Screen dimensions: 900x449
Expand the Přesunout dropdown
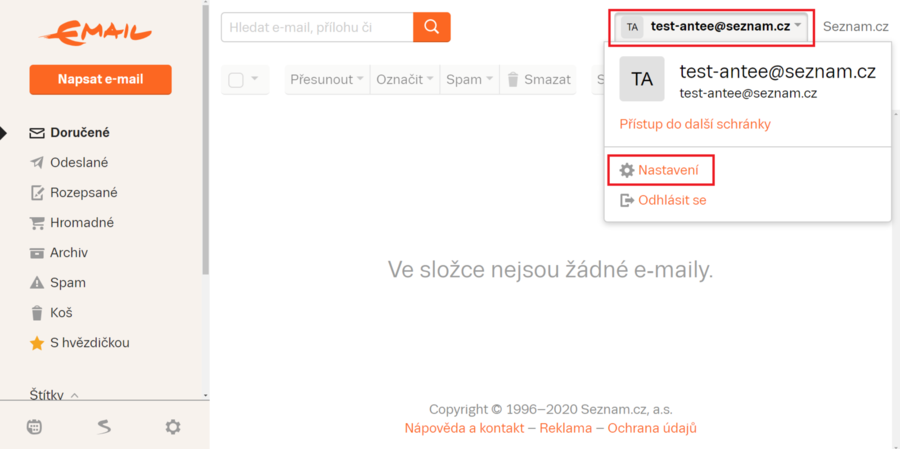[326, 80]
